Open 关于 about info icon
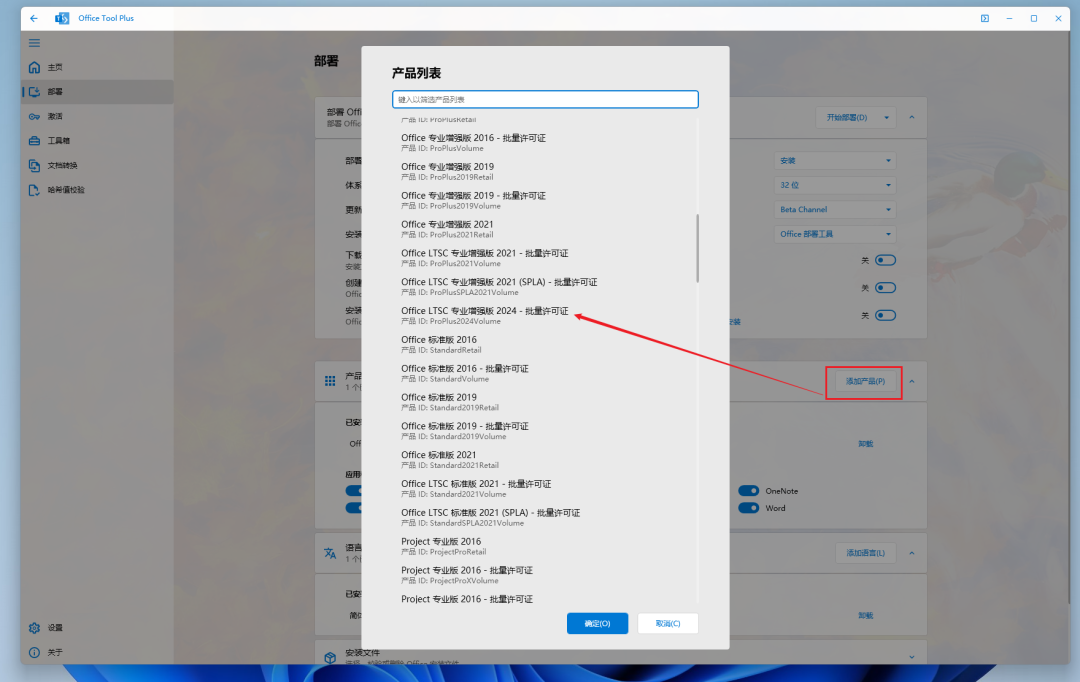 pos(34,652)
